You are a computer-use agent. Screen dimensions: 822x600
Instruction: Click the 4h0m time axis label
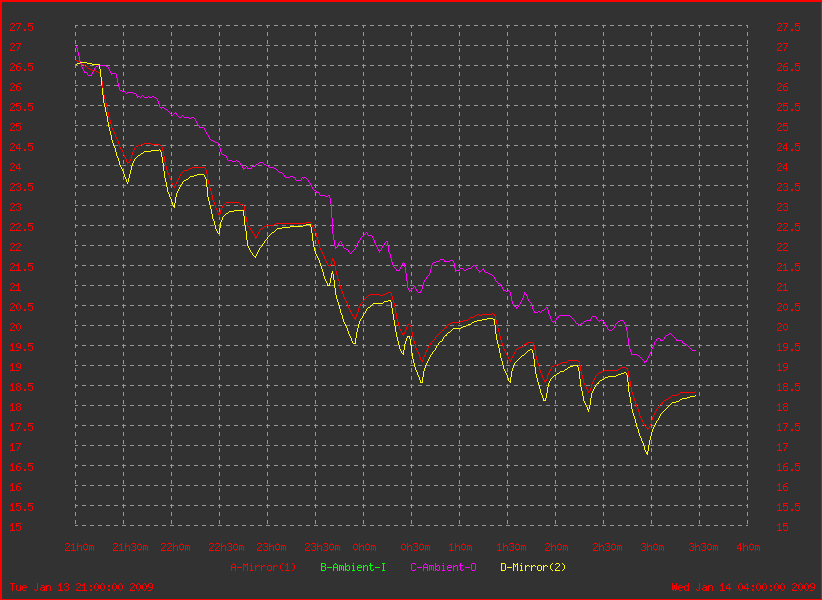[748, 547]
